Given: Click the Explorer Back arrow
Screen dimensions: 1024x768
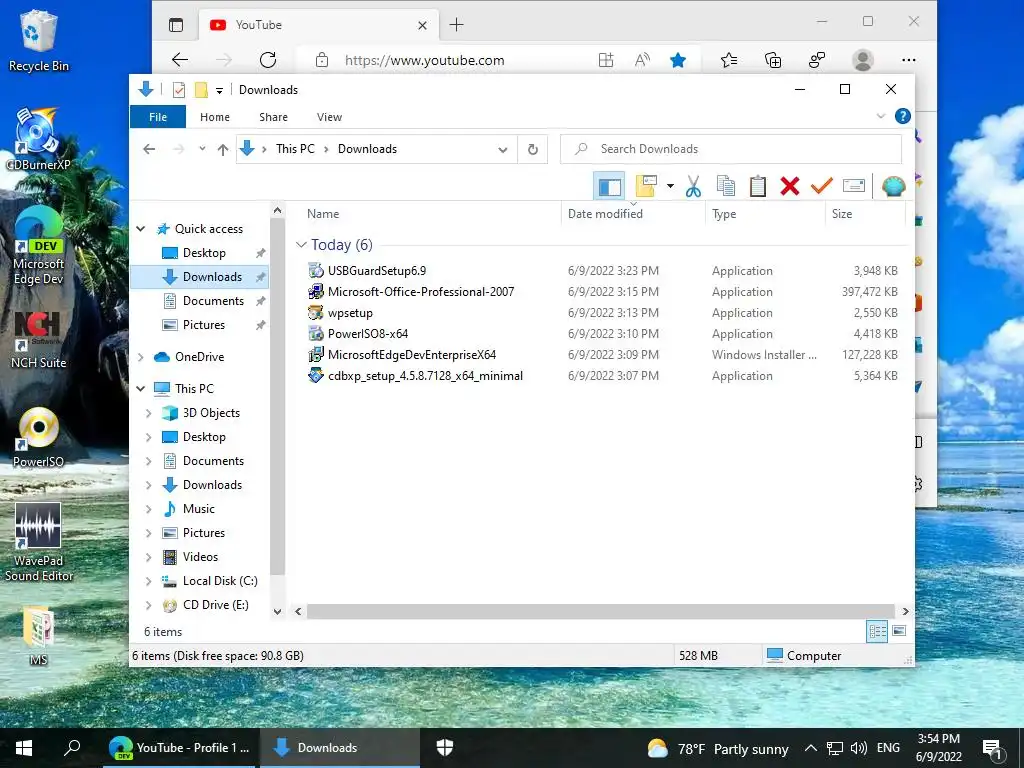Looking at the screenshot, I should pyautogui.click(x=149, y=150).
